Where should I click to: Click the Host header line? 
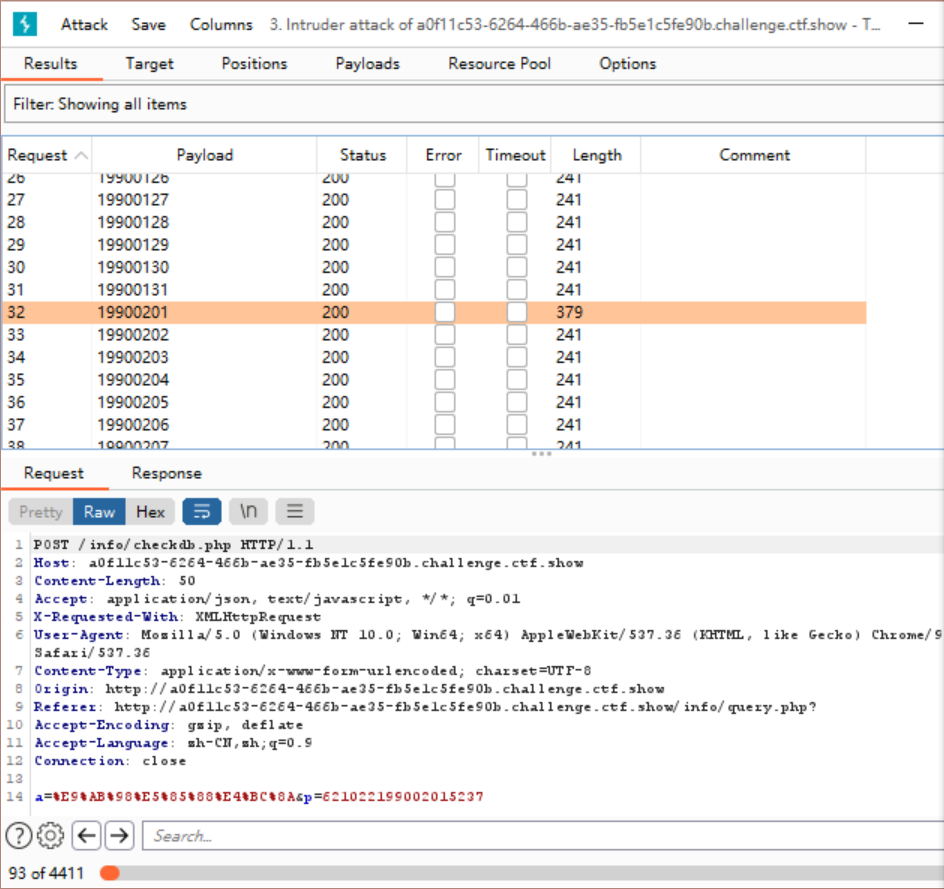pos(308,563)
